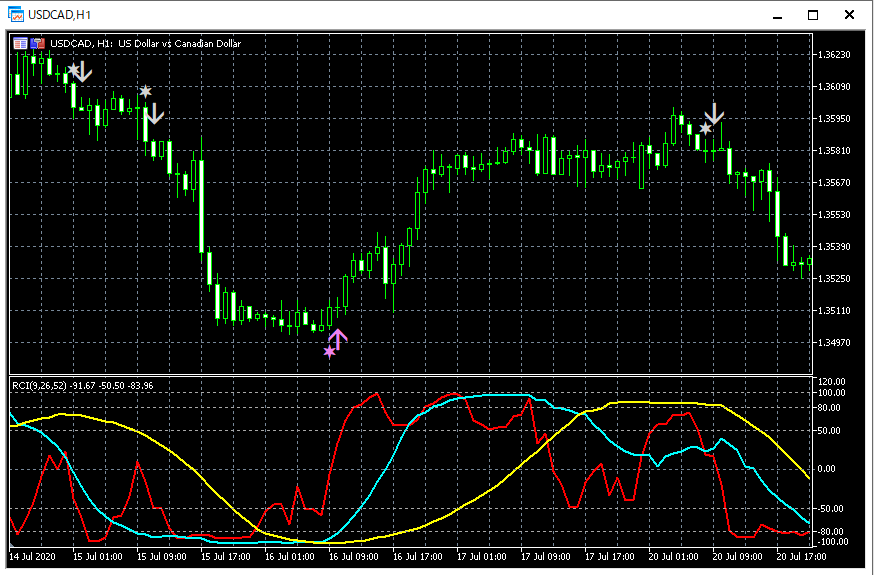Select the white down-arrow signal near 20 Jul 09:00
Viewport: 874px width, 575px height.
coord(715,114)
